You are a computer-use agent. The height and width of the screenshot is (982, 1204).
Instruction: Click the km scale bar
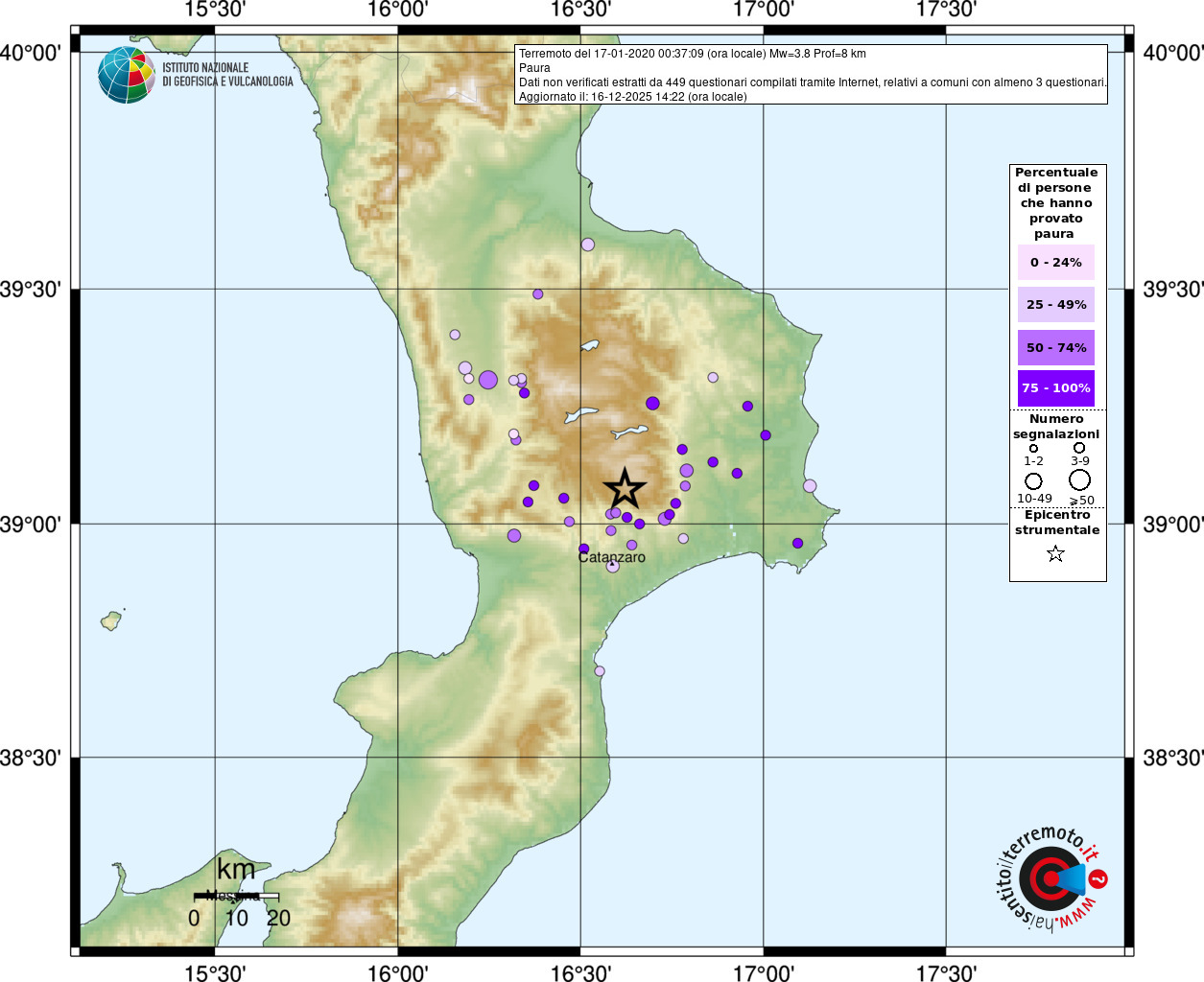(236, 897)
